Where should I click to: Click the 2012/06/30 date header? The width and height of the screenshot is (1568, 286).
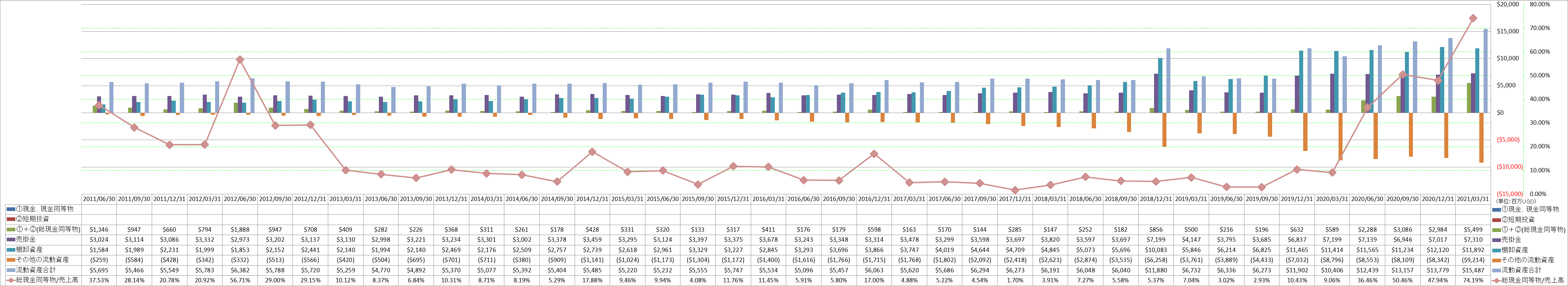[x=240, y=199]
